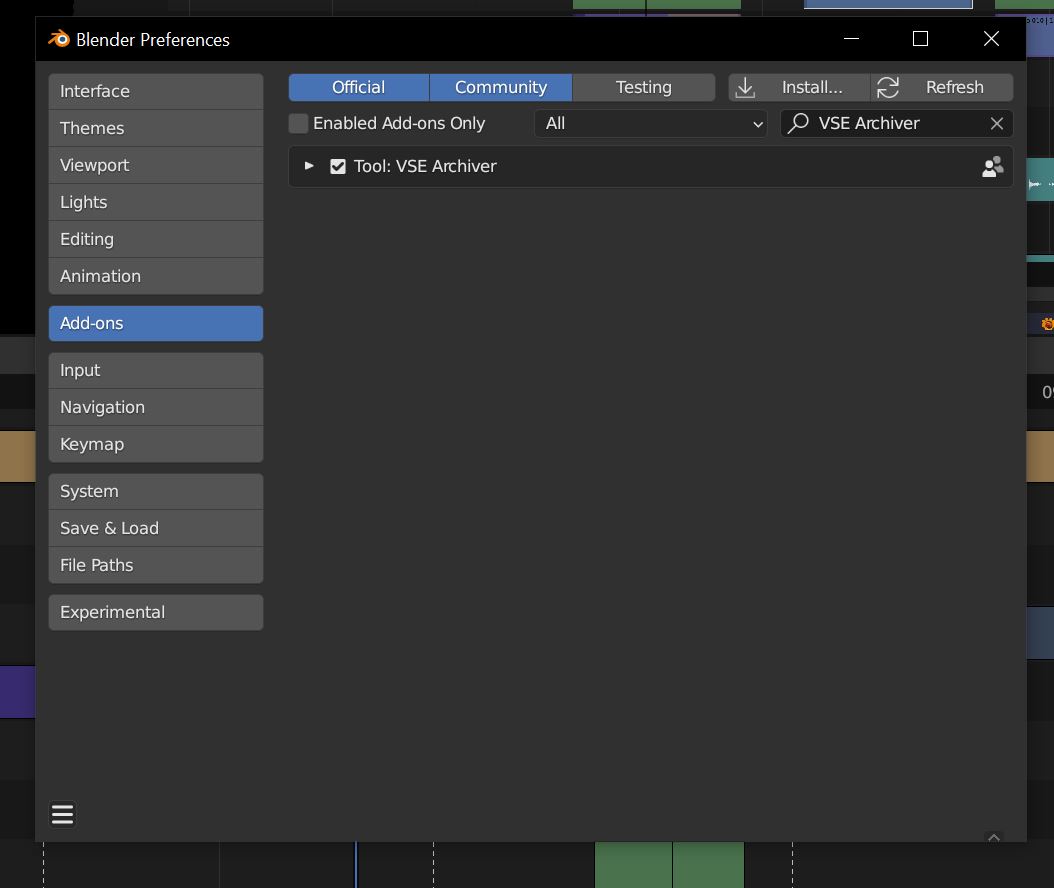Clear the add-on search text
The image size is (1054, 888).
click(x=997, y=124)
